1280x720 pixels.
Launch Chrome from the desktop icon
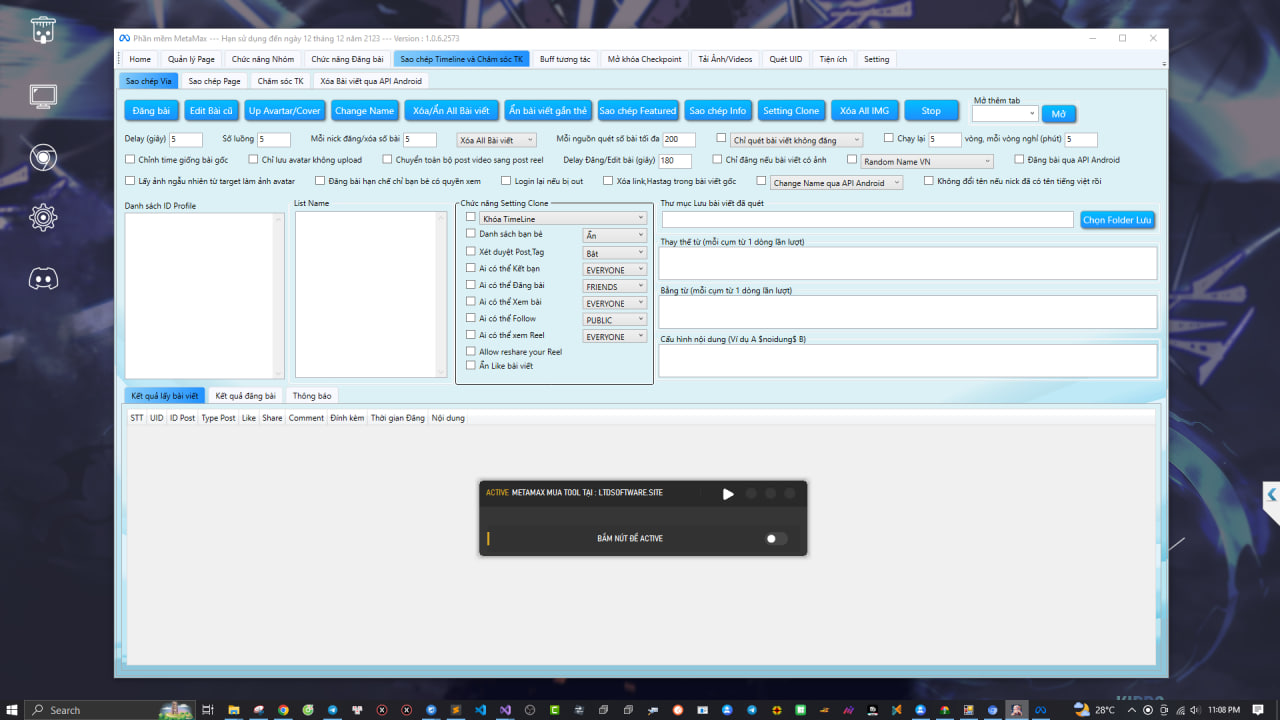click(43, 157)
